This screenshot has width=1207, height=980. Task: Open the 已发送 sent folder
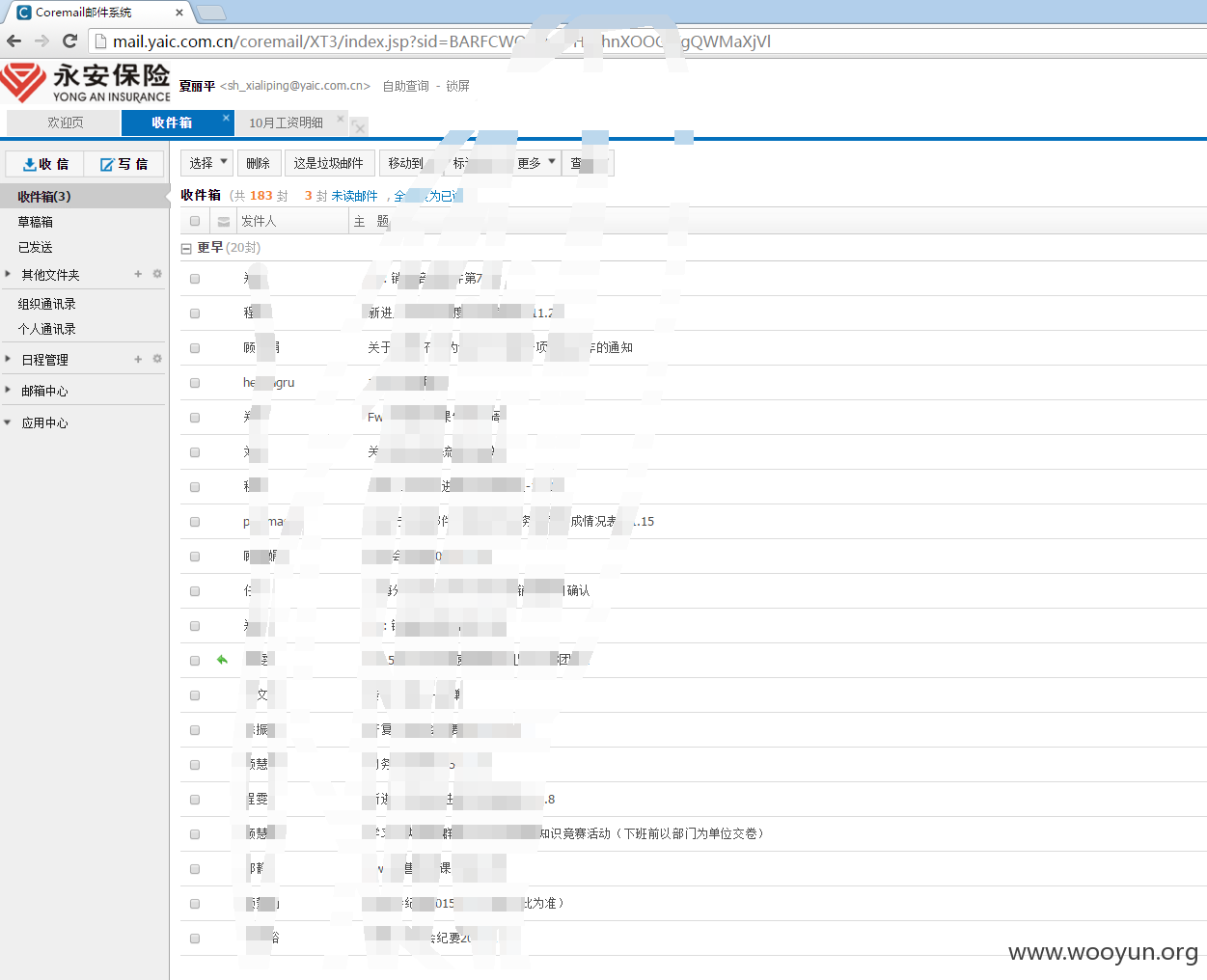(x=35, y=248)
